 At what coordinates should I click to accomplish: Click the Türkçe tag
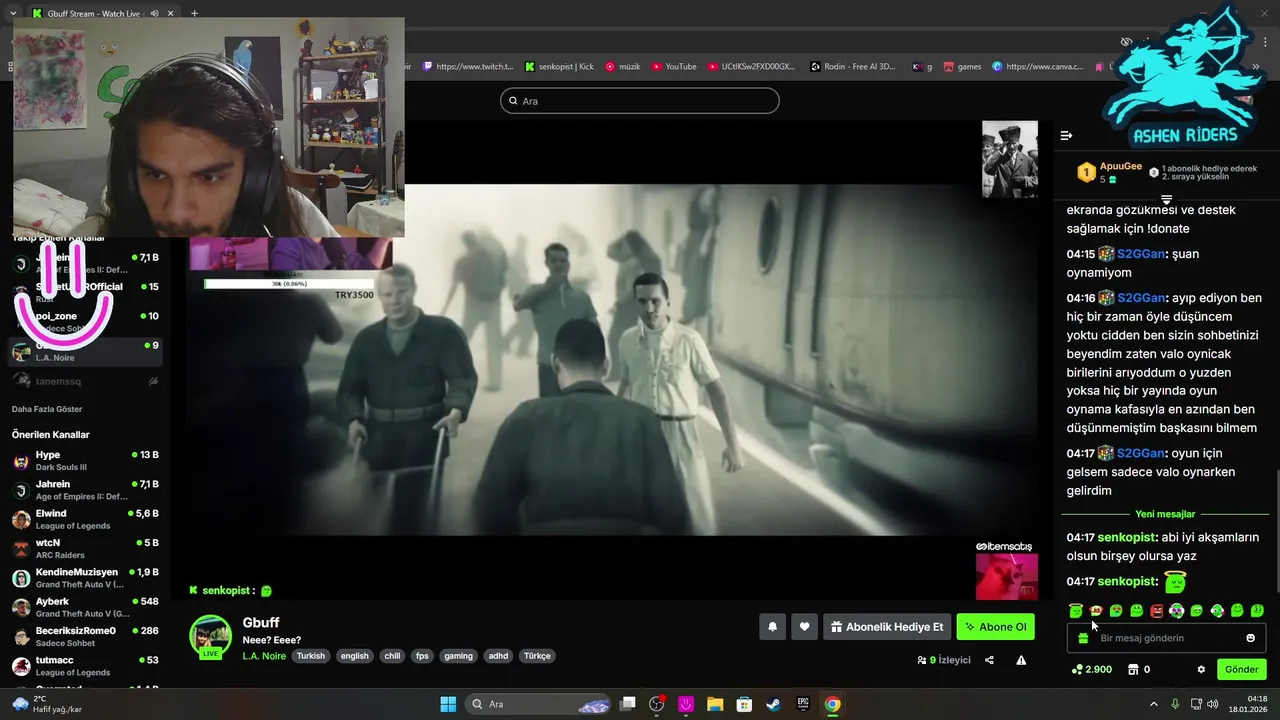click(x=537, y=656)
